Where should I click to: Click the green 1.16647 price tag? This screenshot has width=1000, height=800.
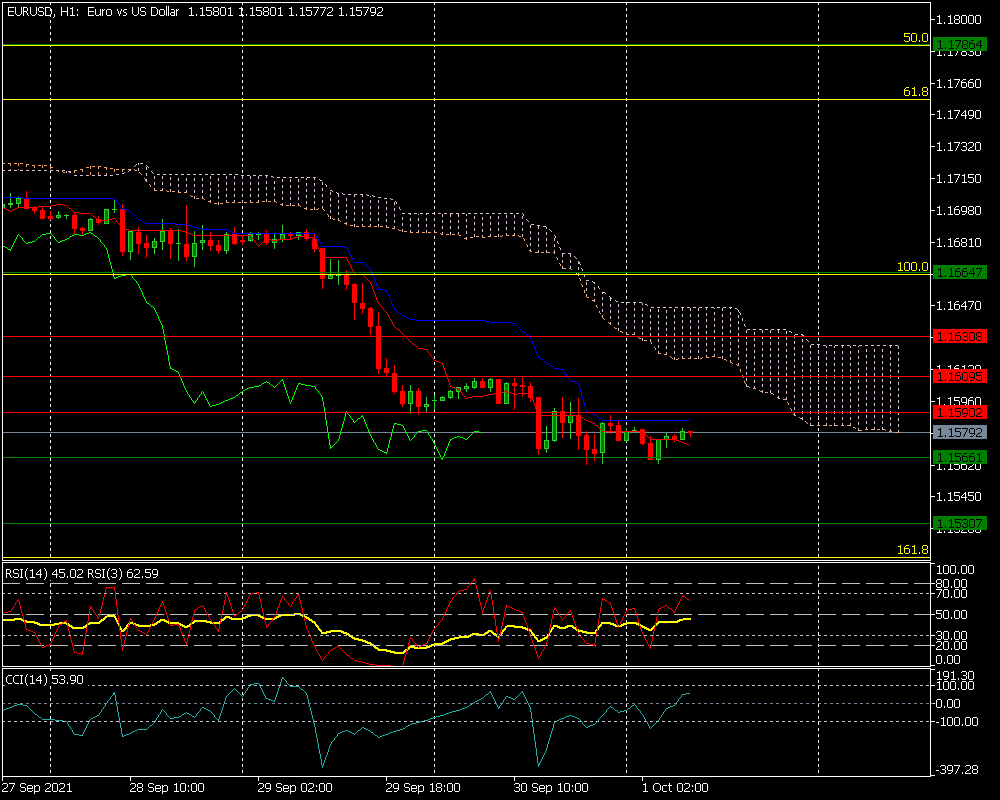pos(959,272)
